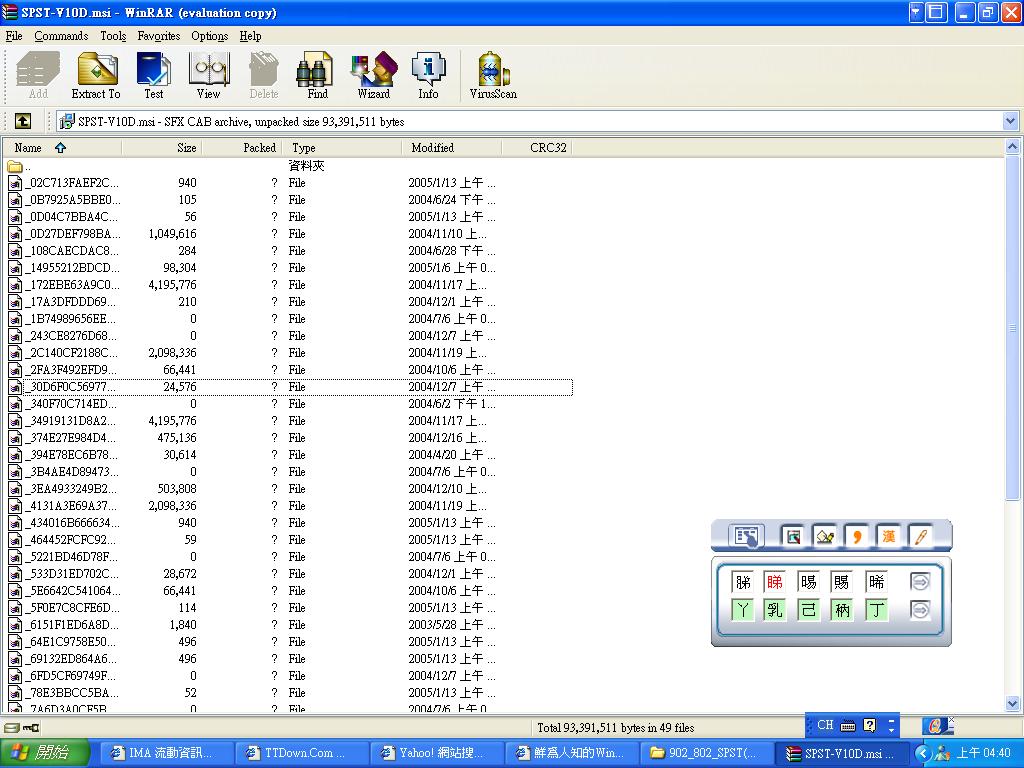1024x768 pixels.
Task: Click the go up one folder button
Action: coord(22,121)
